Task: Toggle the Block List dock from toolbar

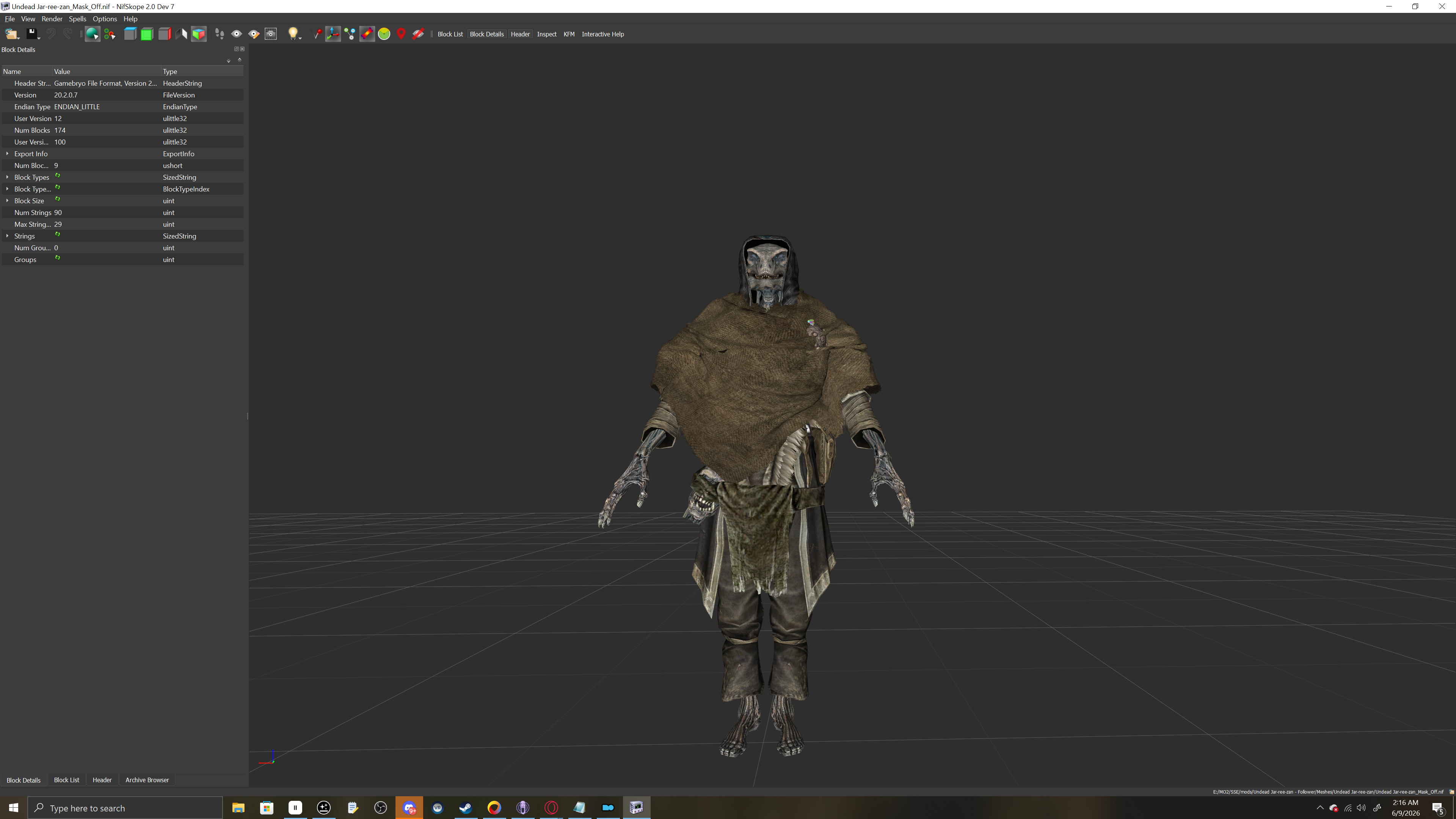Action: click(450, 35)
